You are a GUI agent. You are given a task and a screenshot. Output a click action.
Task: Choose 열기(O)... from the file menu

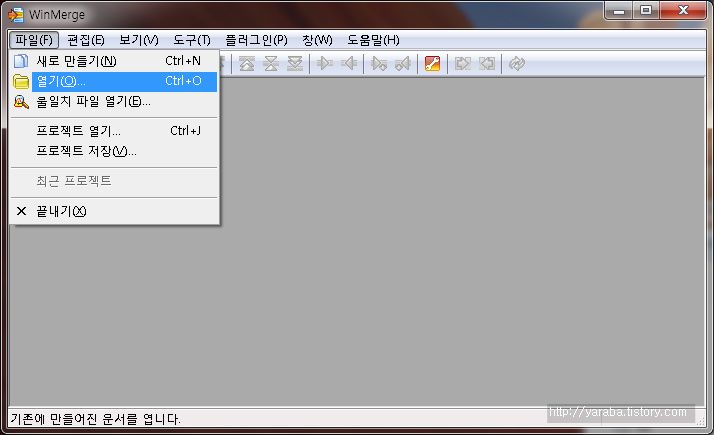coord(114,81)
